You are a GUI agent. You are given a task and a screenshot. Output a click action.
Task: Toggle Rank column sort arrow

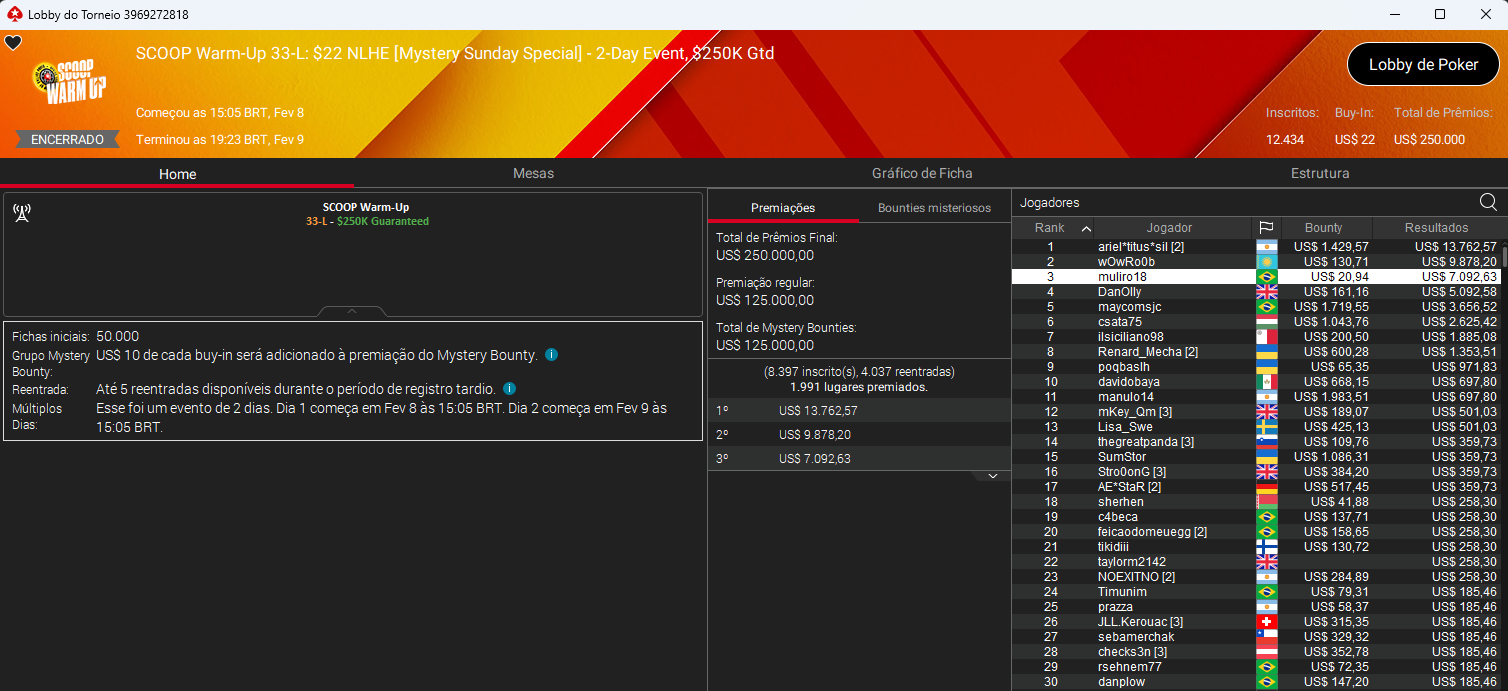1086,229
